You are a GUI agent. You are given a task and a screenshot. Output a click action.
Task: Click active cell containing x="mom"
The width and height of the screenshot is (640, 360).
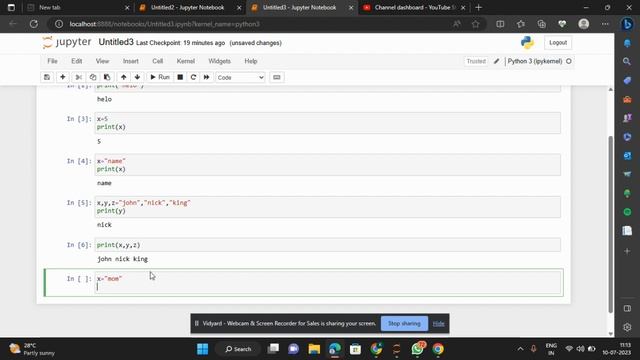tap(328, 282)
